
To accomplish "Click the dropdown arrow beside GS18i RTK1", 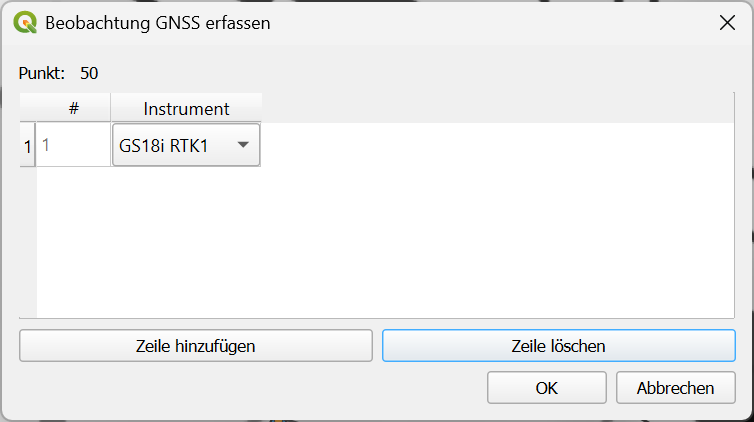I will click(243, 145).
